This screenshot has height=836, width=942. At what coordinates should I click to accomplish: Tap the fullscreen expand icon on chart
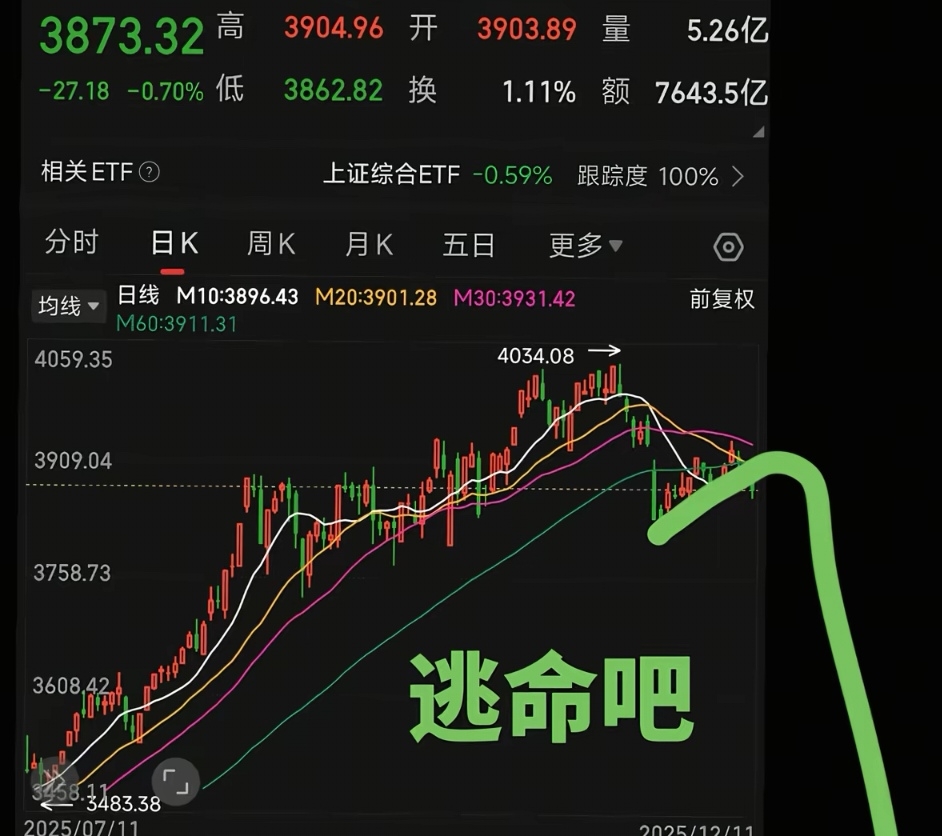[x=175, y=781]
